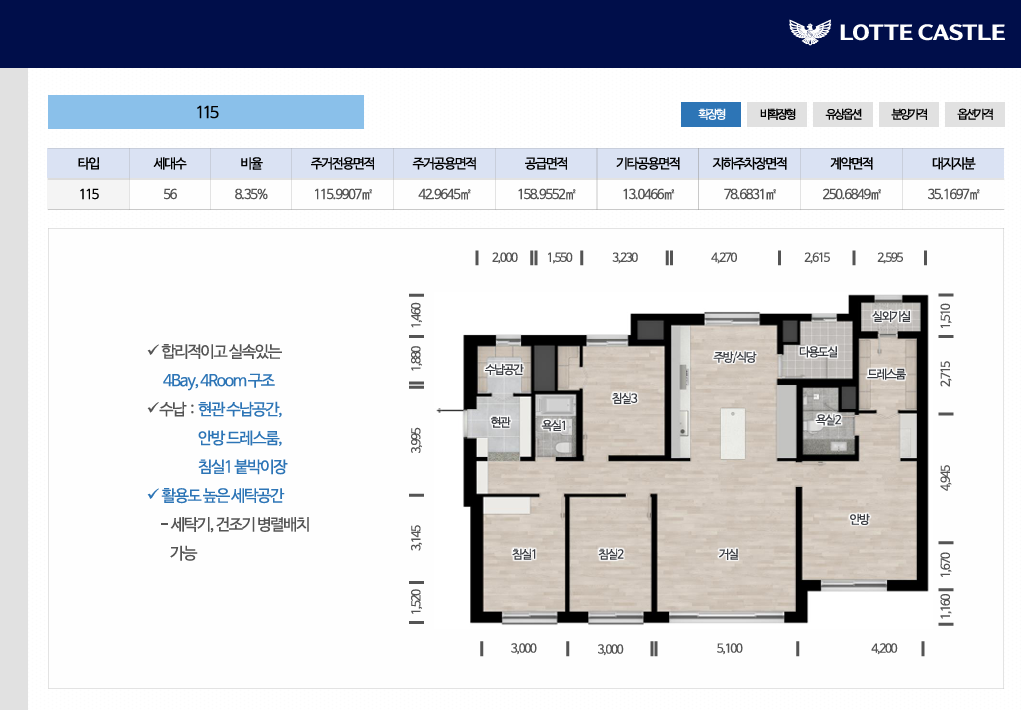This screenshot has height=710, width=1021.
Task: Click the 드레스룸 label on floor plan
Action: pyautogui.click(x=886, y=374)
